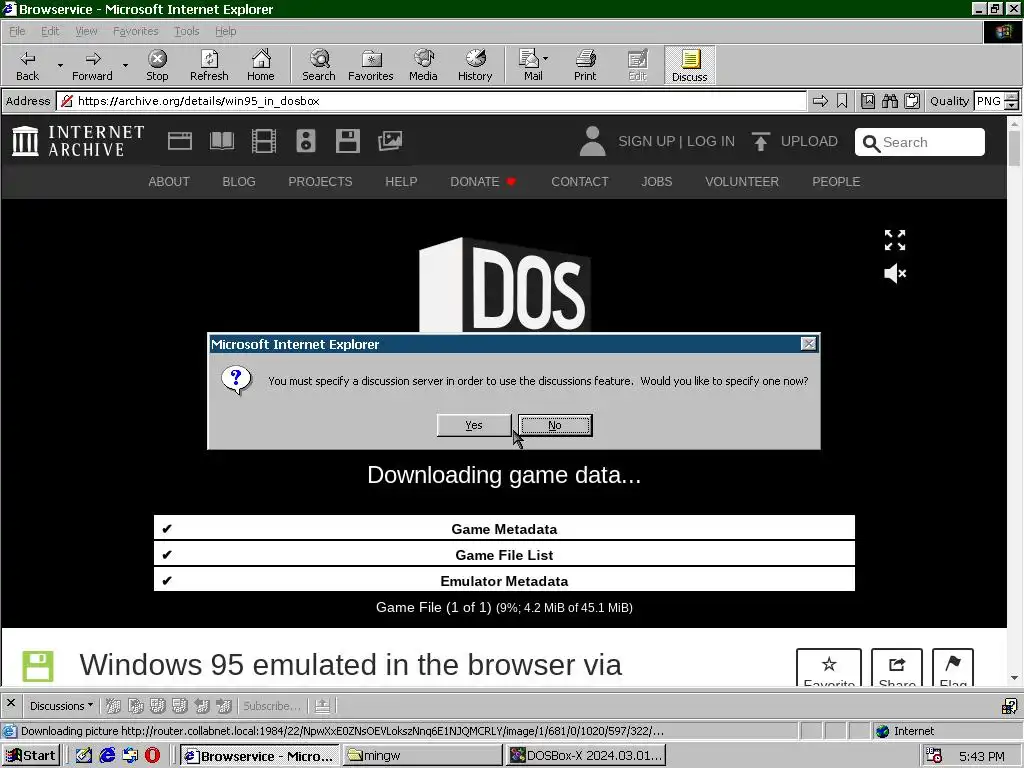Click the bookmark ribbon icon near address bar

[842, 101]
